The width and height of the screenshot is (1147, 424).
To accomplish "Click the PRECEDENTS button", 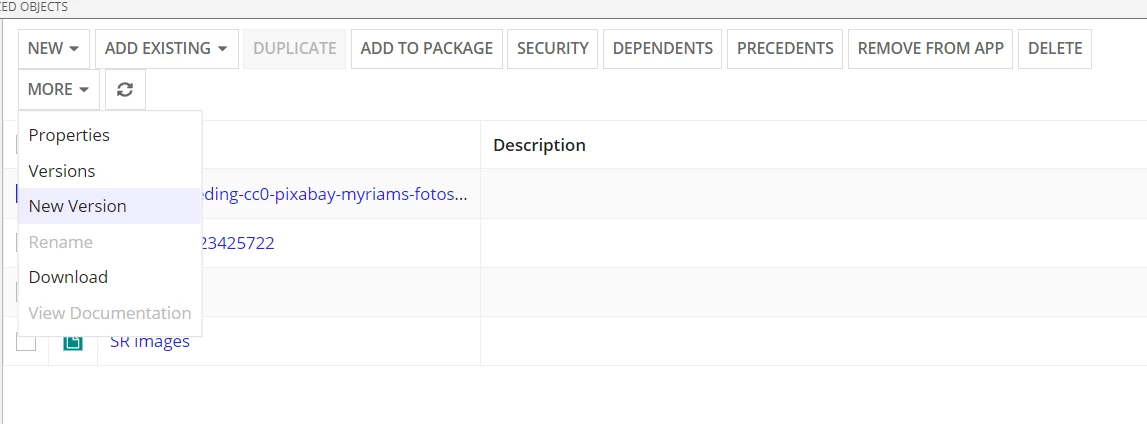I will click(785, 48).
